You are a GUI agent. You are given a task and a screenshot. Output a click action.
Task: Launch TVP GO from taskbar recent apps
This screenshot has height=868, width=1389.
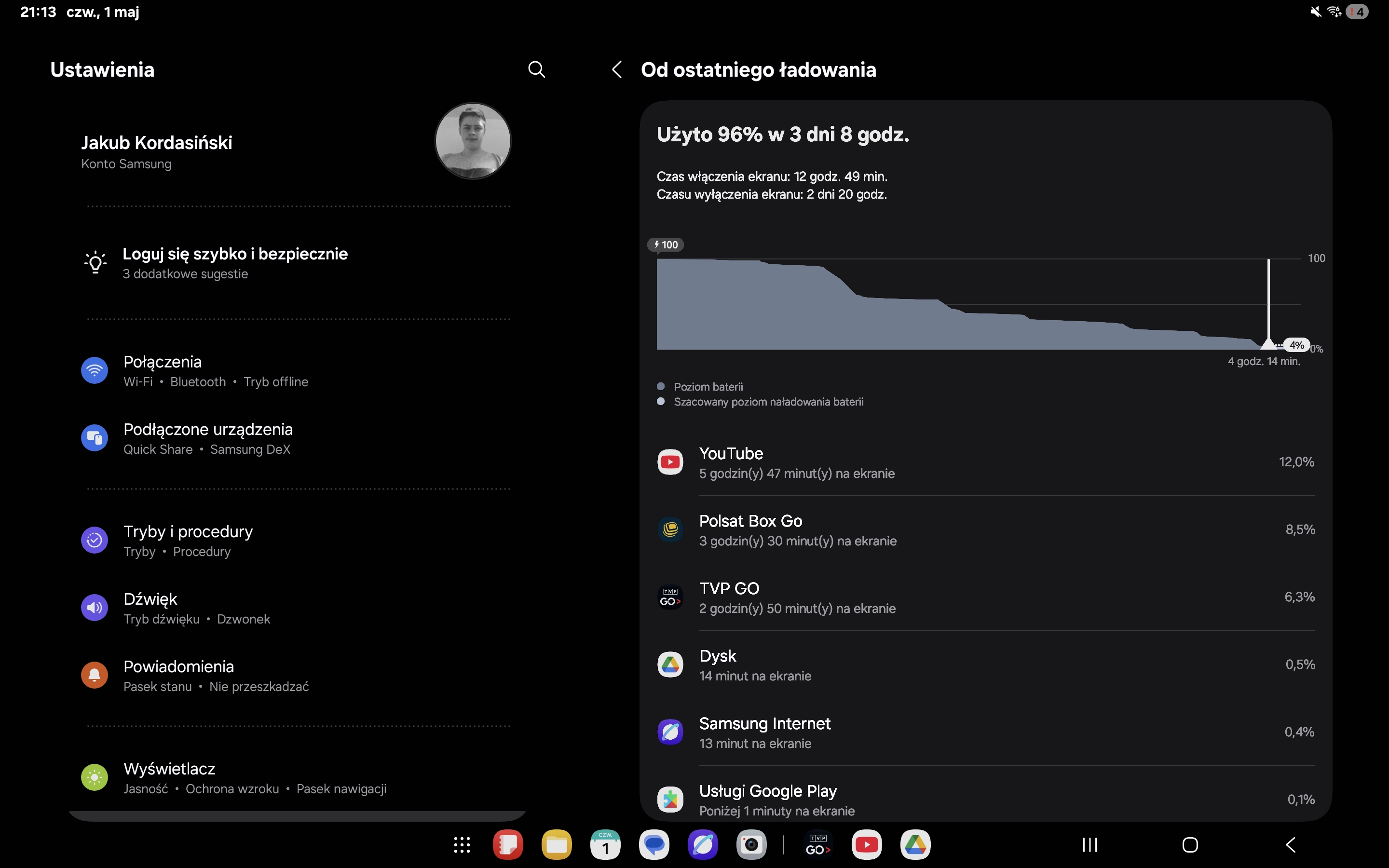818,844
